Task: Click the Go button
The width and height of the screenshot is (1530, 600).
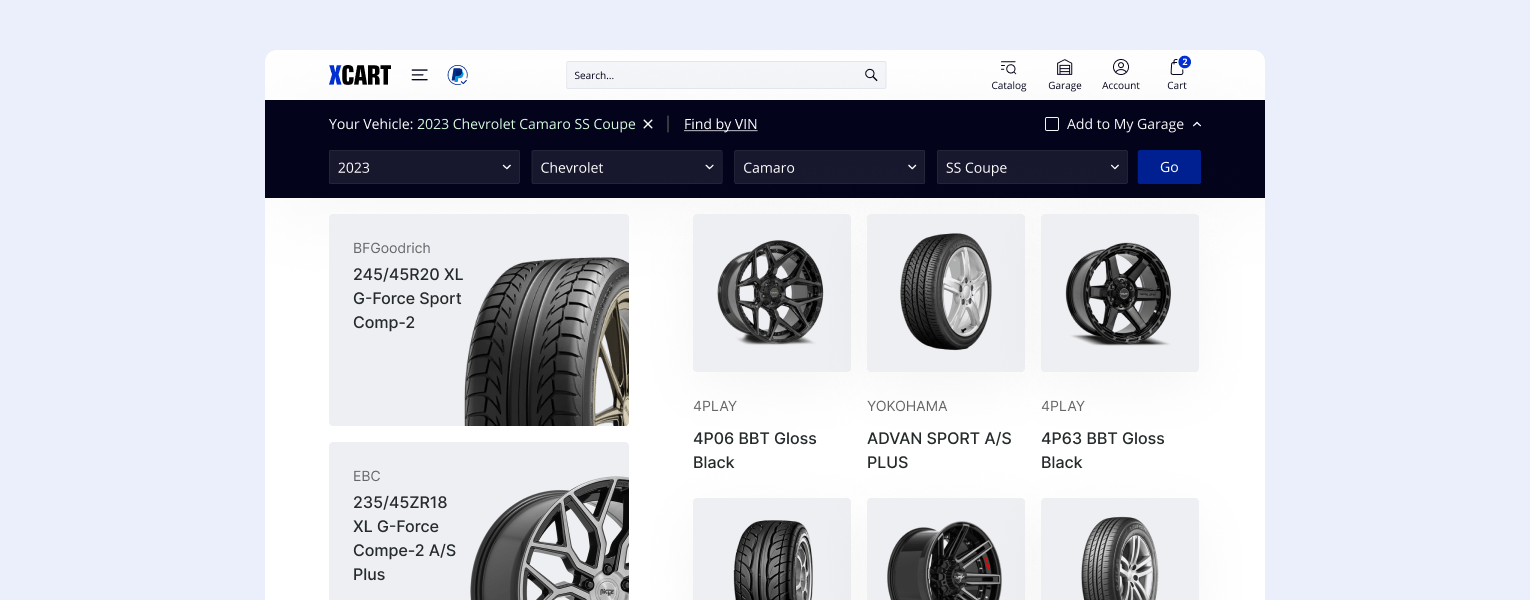Action: [1169, 167]
